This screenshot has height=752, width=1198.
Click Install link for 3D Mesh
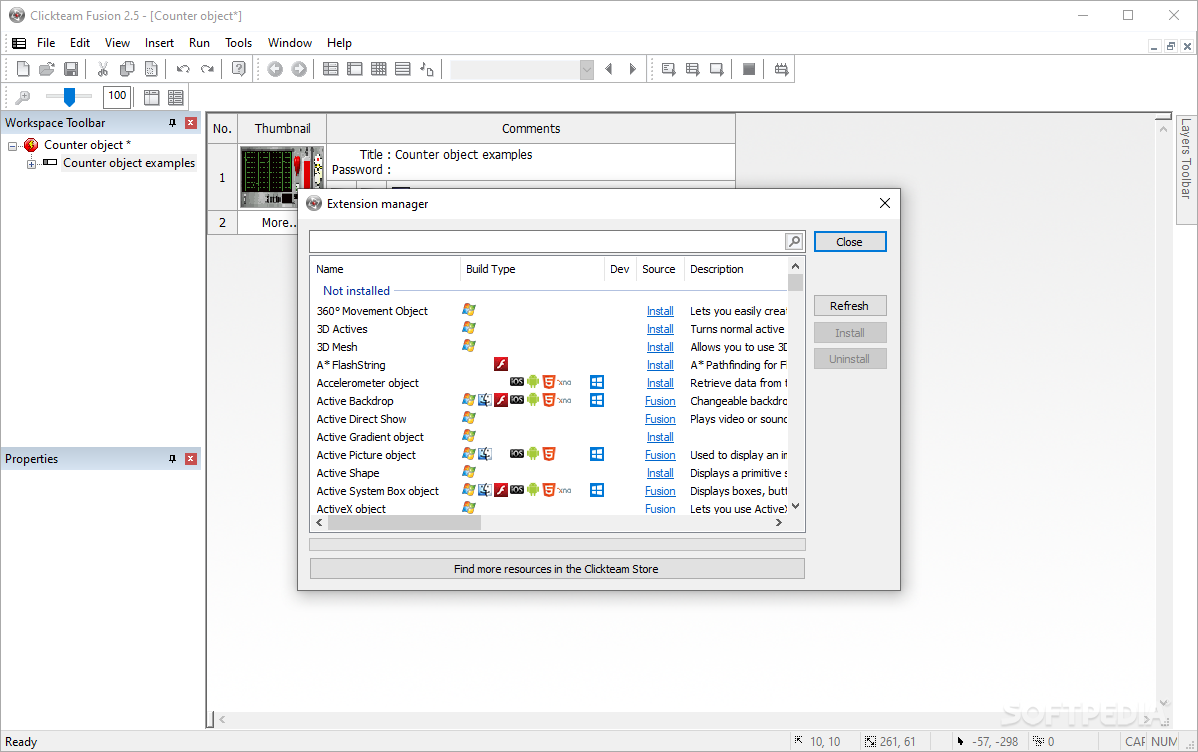point(660,347)
